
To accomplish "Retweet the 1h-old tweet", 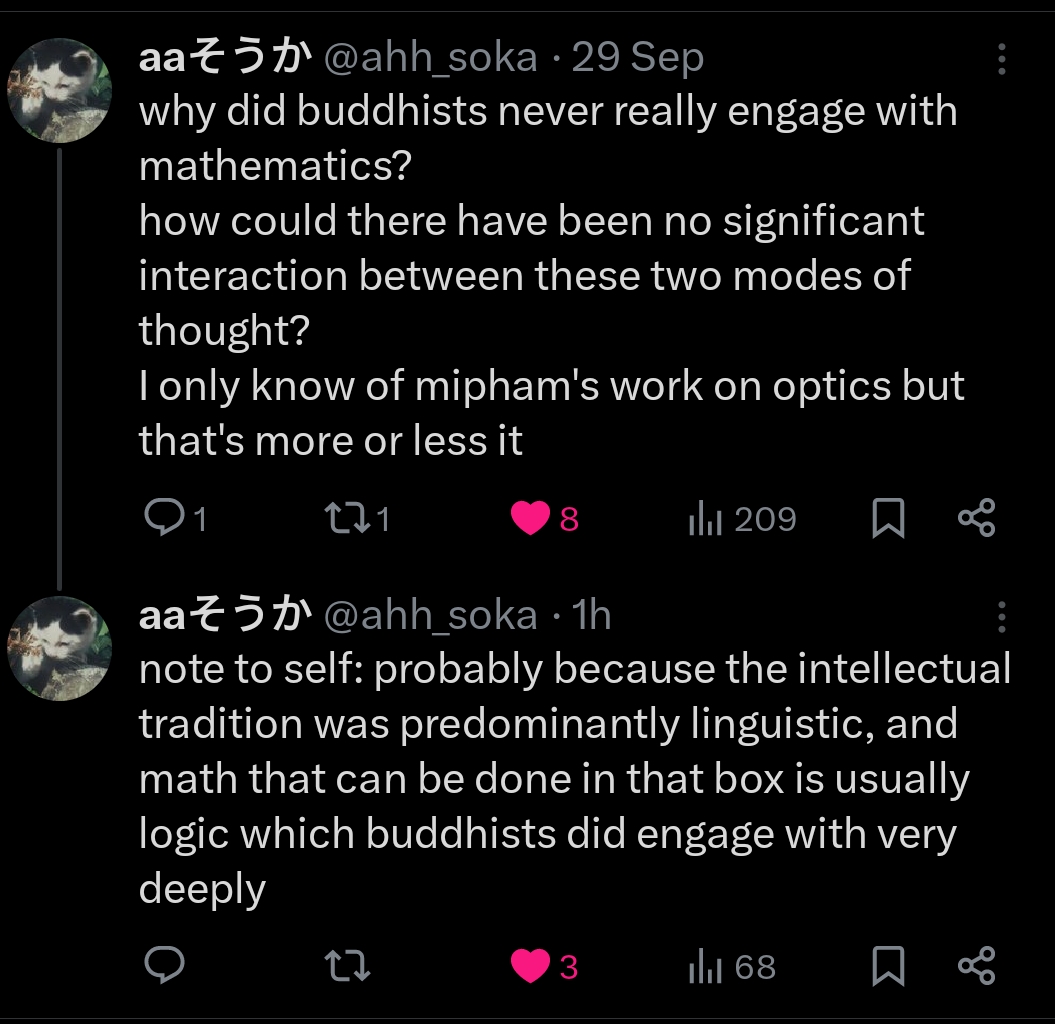I will coord(349,966).
